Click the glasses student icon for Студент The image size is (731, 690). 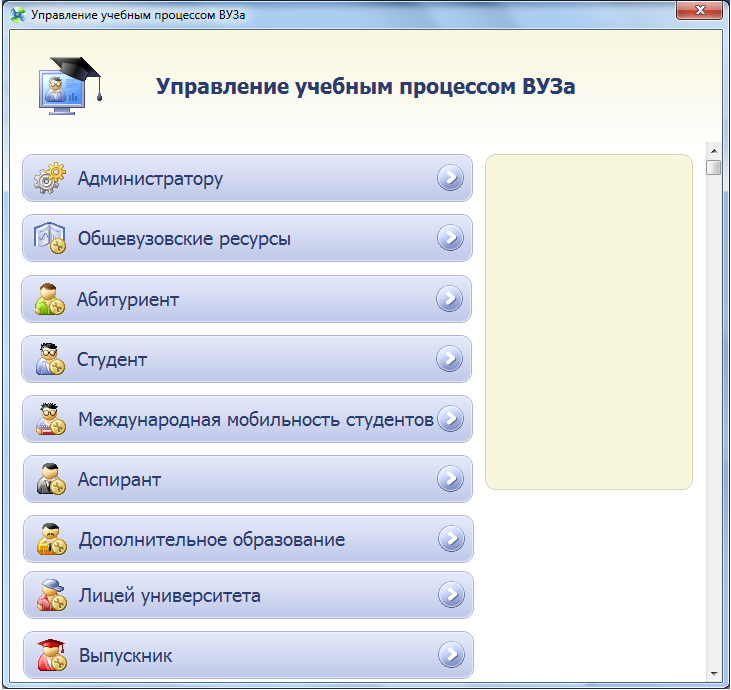[x=50, y=359]
